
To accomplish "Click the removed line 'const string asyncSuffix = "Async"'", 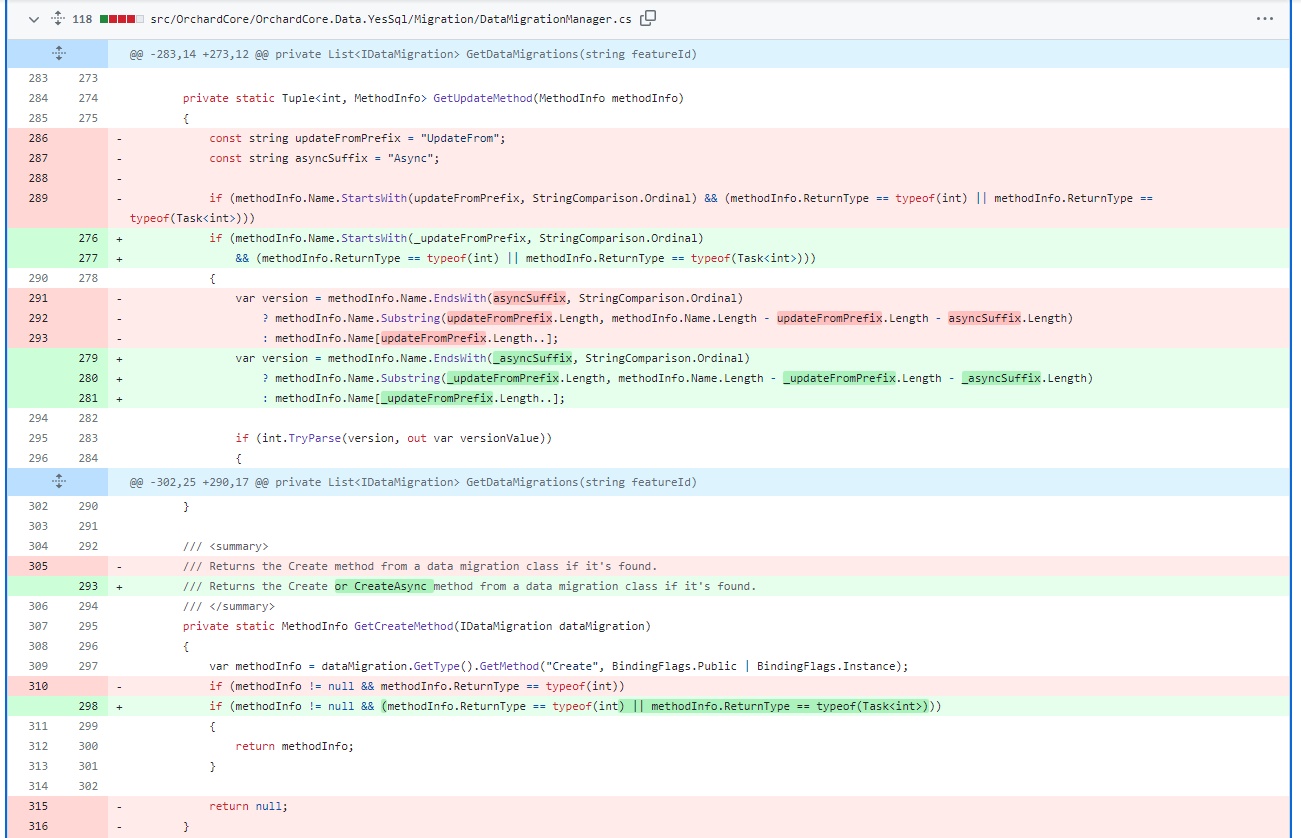I will coord(325,158).
